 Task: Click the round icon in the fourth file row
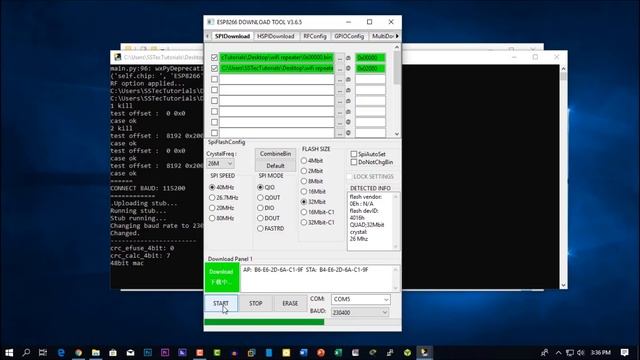[x=348, y=90]
